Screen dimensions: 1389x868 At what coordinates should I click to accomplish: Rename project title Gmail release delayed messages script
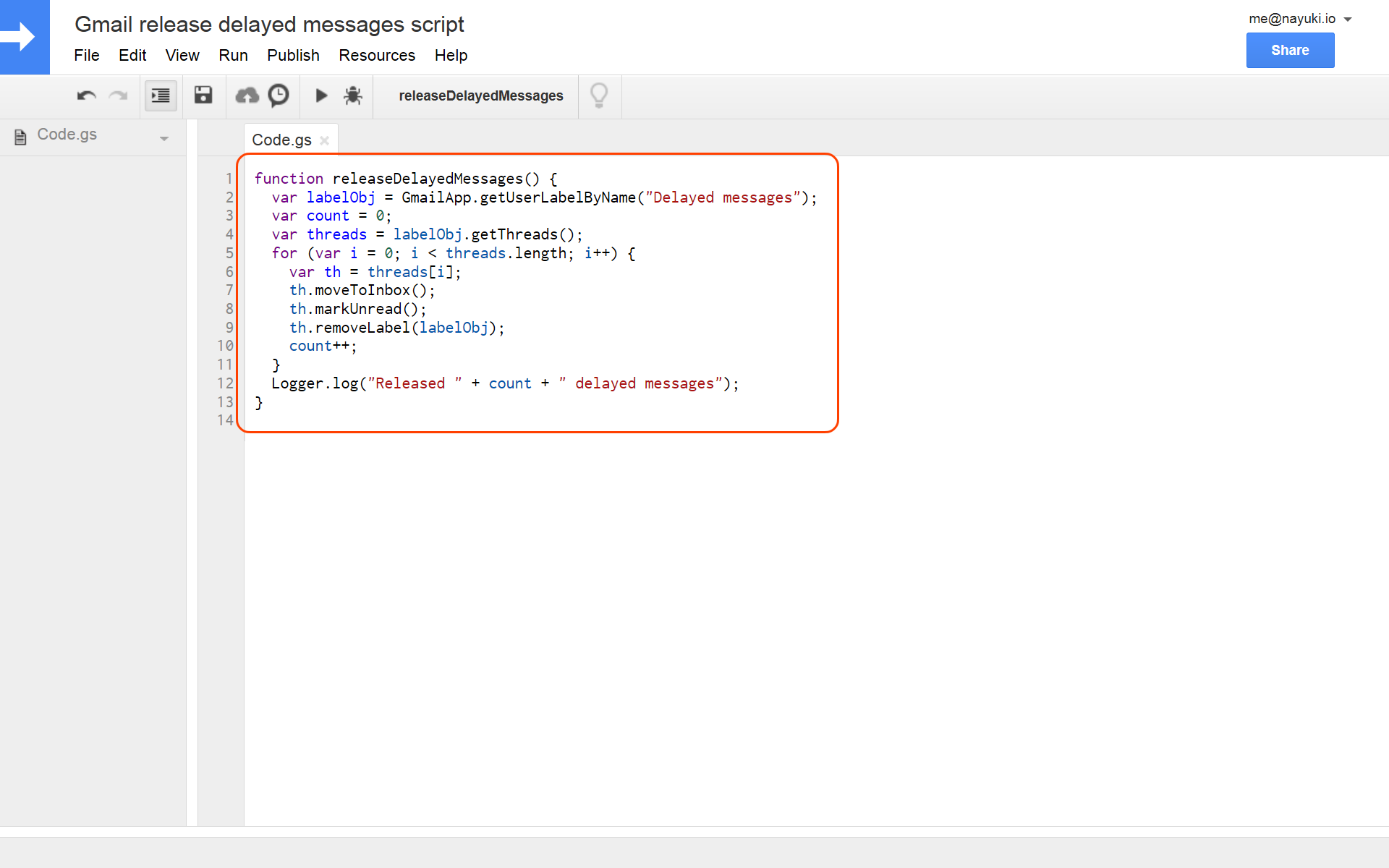pos(269,24)
